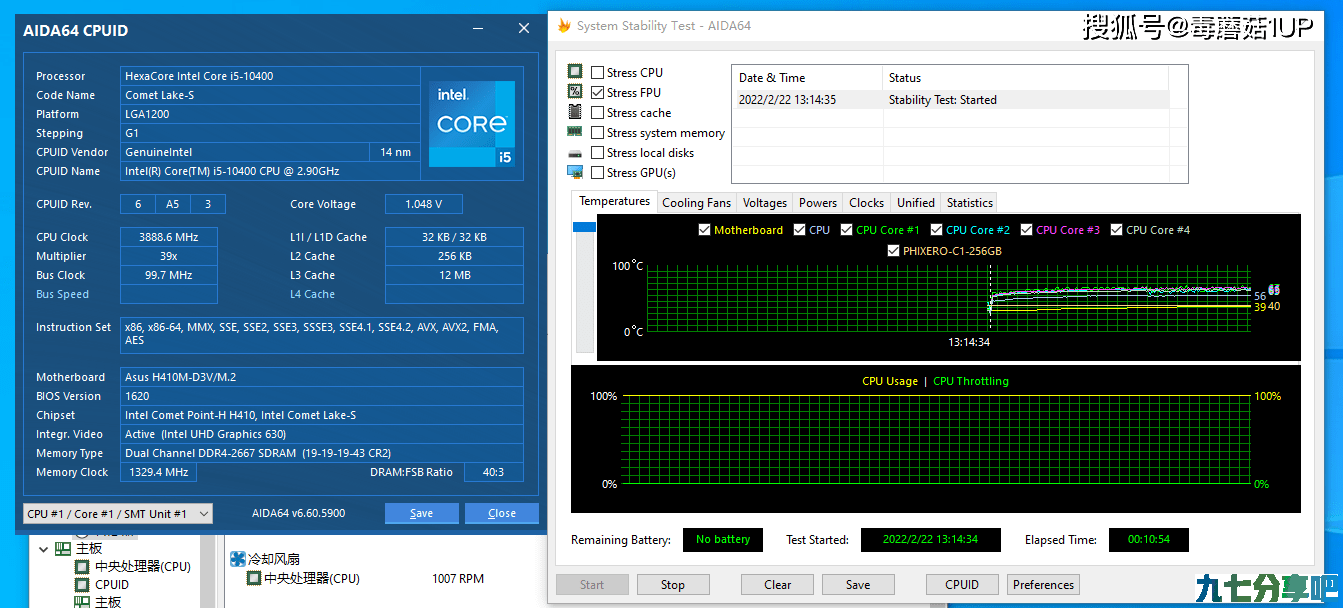This screenshot has height=608, width=1343.
Task: Switch to the Cooling Fans tab
Action: pos(696,202)
